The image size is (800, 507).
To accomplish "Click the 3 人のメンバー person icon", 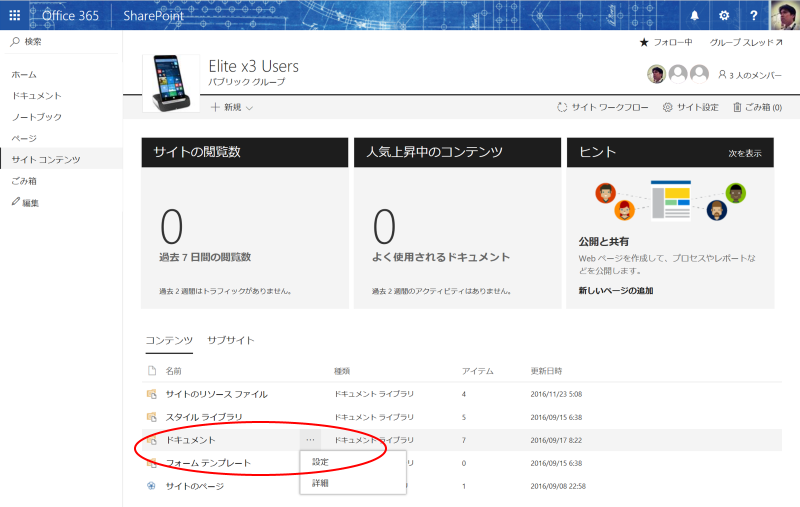I will [722, 74].
